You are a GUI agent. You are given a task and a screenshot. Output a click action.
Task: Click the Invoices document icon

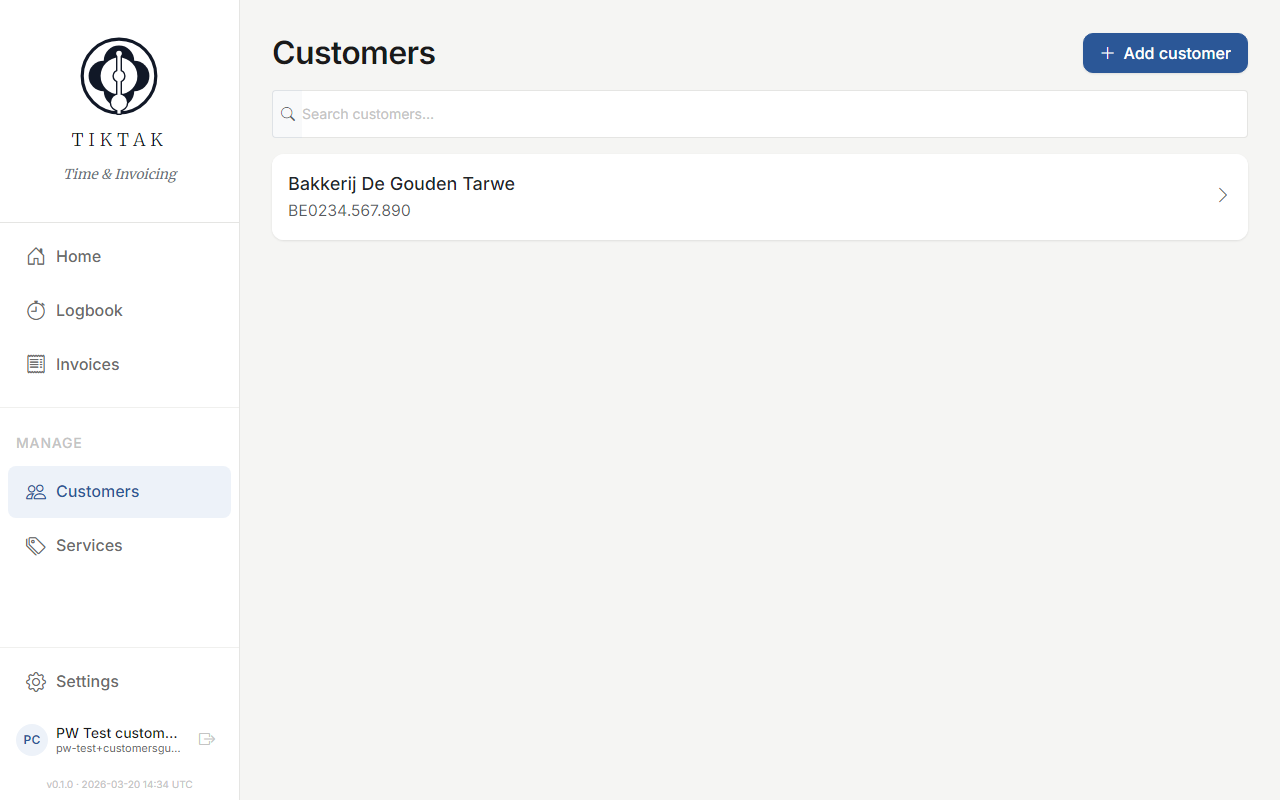[x=35, y=364]
